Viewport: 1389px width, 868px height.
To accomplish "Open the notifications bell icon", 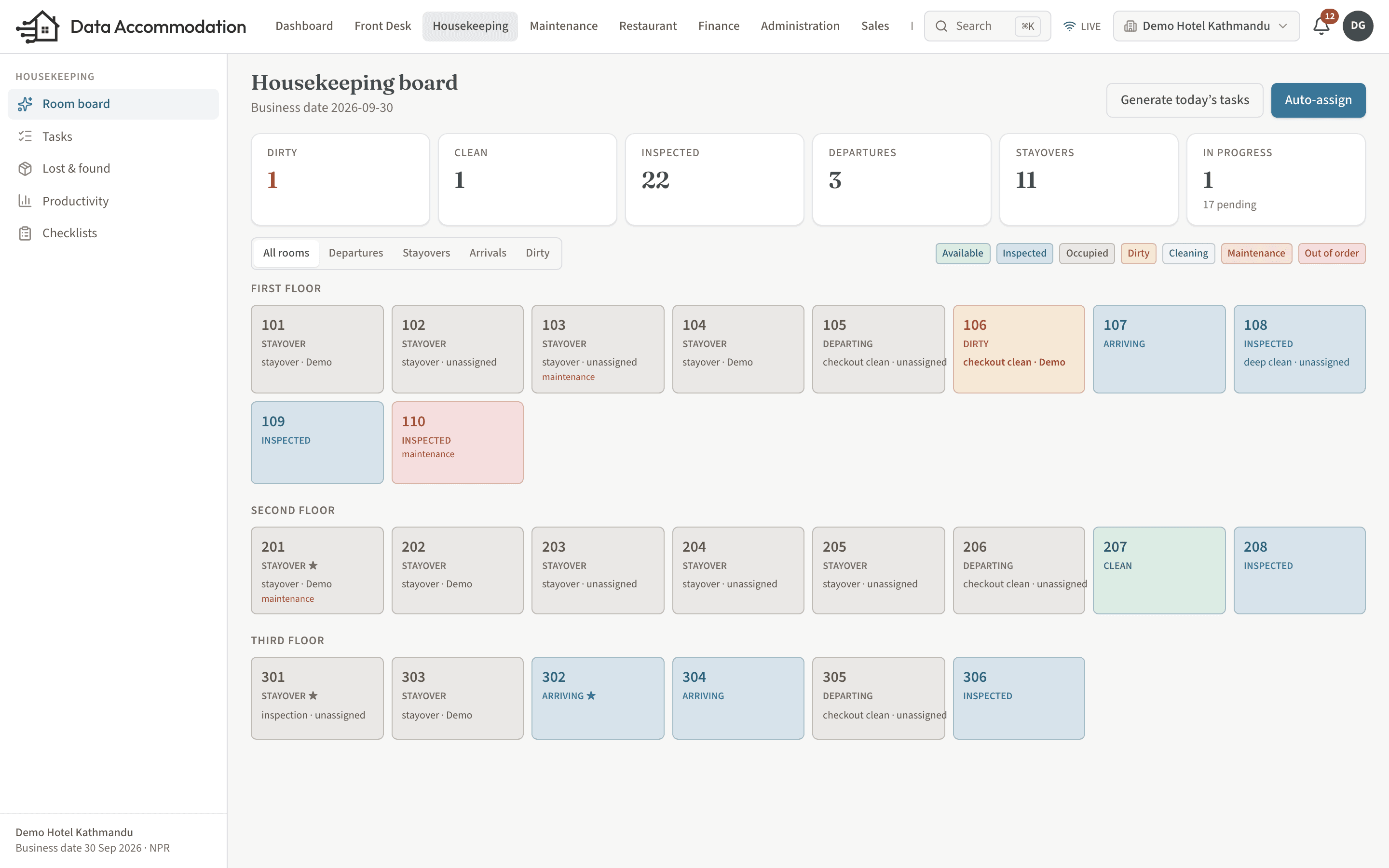I will tap(1321, 27).
